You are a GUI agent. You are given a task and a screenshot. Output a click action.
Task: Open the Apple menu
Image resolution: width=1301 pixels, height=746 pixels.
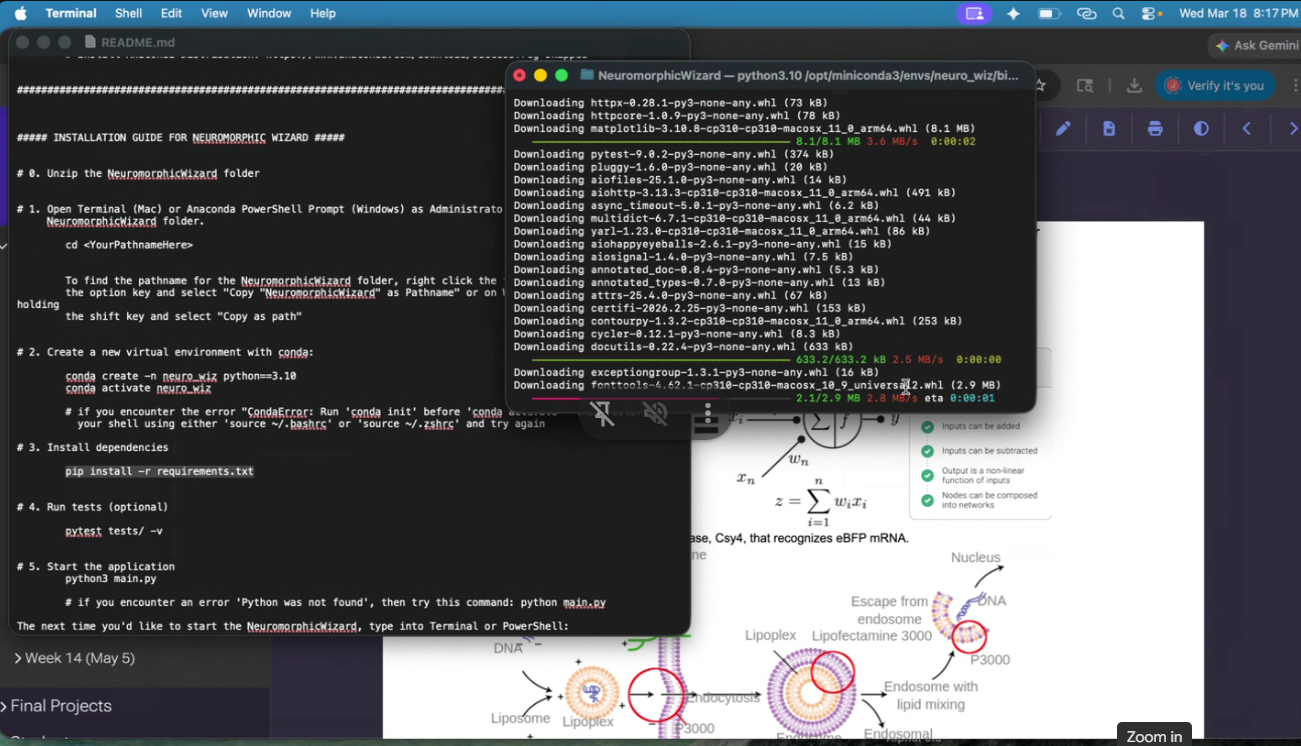click(21, 13)
